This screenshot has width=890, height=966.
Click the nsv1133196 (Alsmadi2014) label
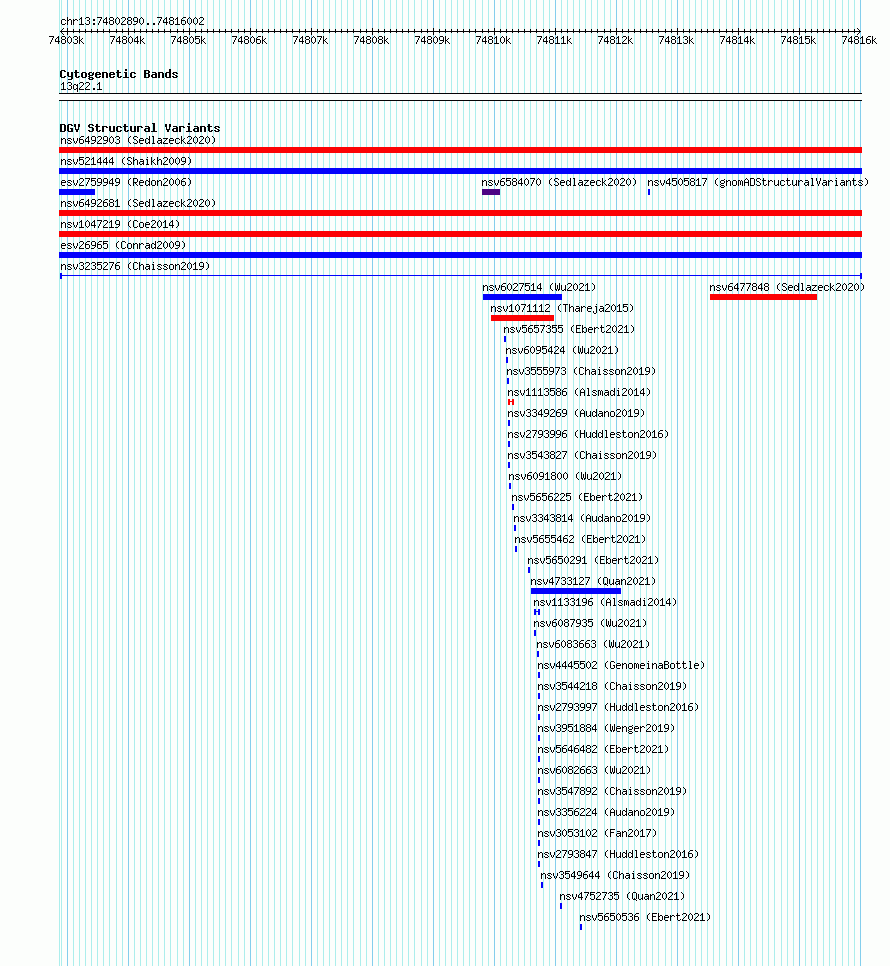tap(605, 602)
